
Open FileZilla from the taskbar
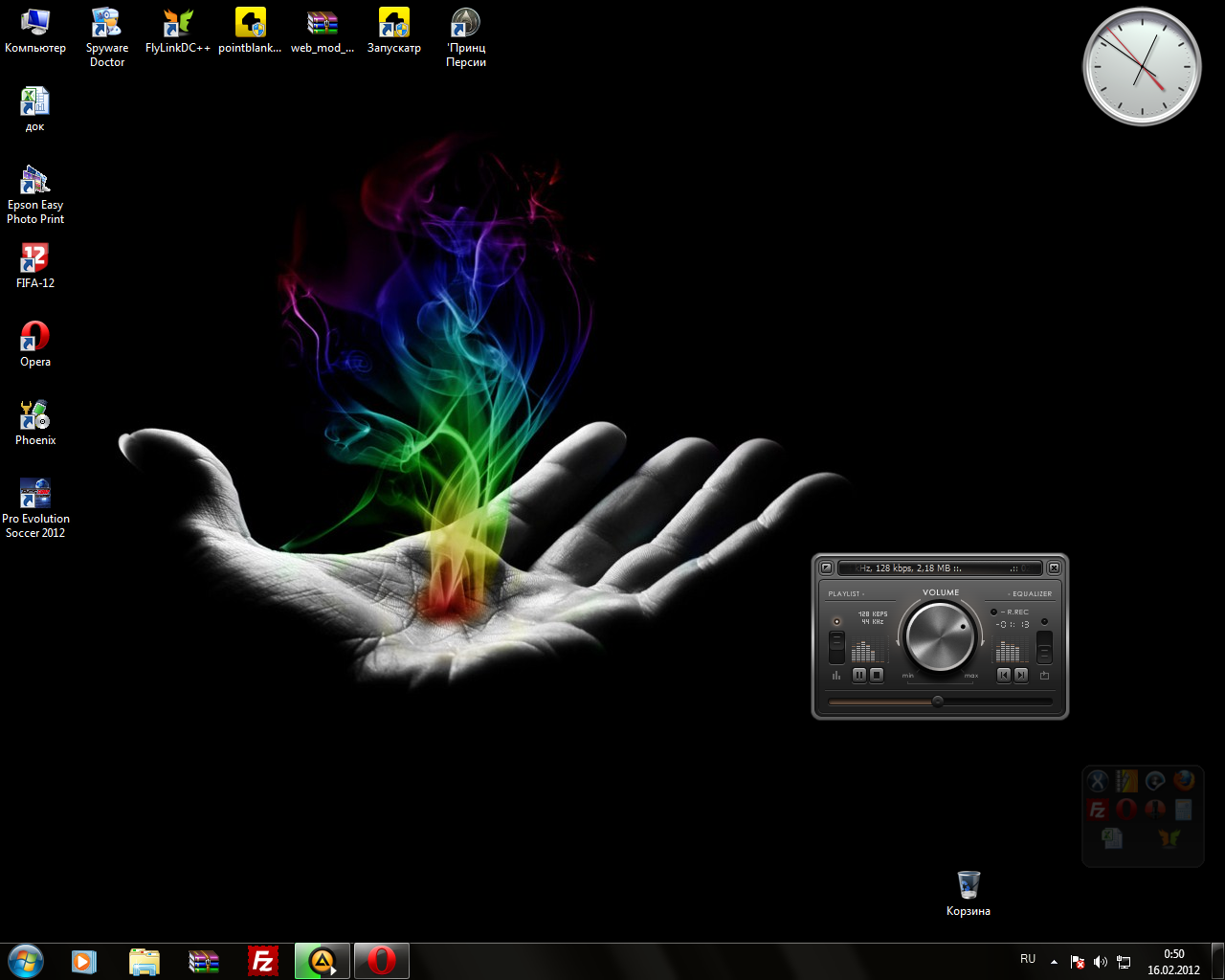(262, 961)
